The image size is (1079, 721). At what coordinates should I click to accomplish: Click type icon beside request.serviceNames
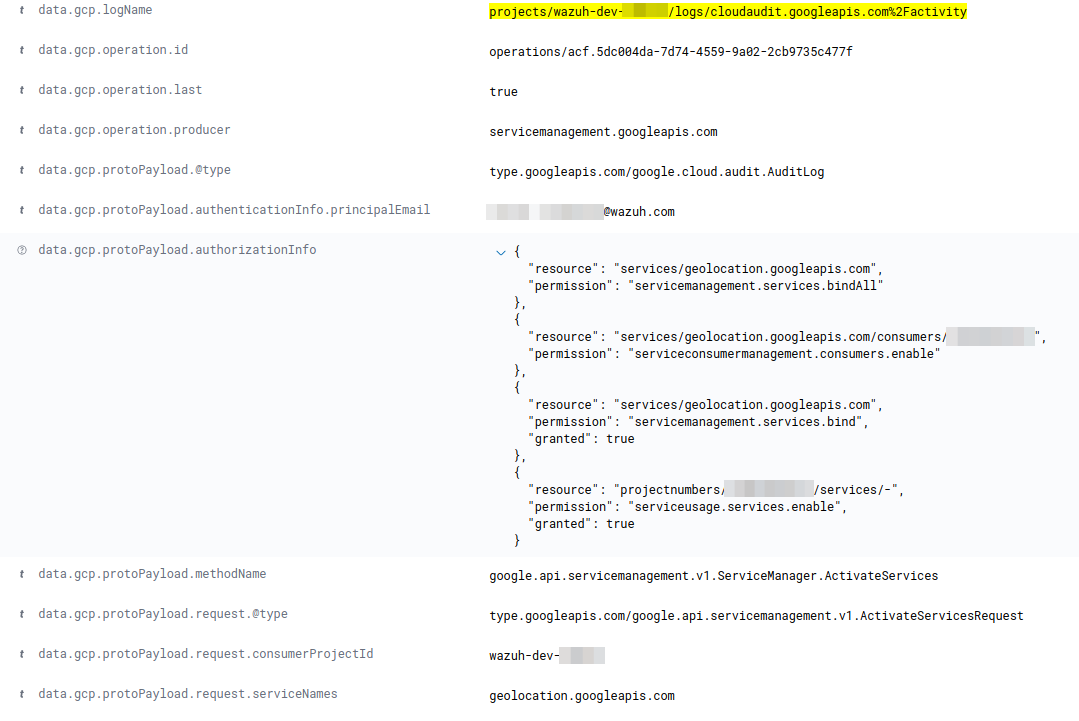[x=22, y=694]
